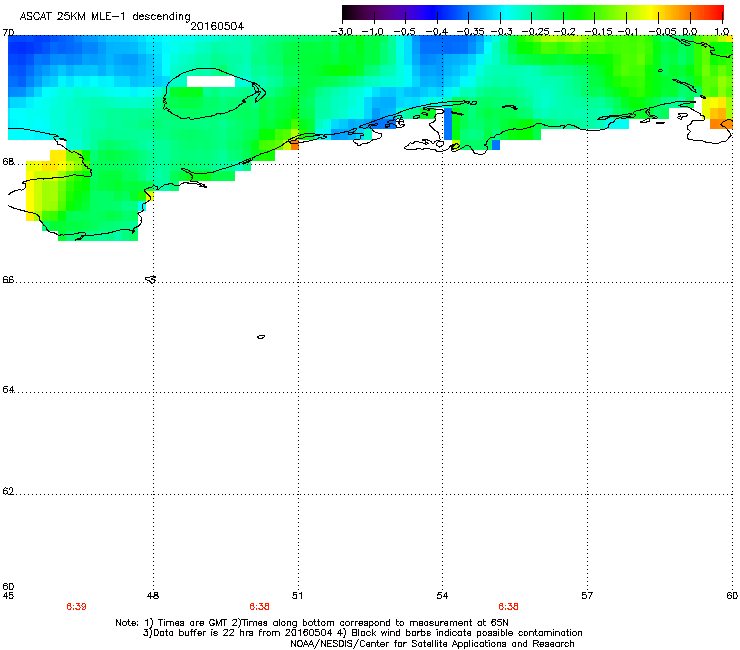Viewport: 740px width, 650px height.
Task: Click the red 6:38 stamp between 48 and 51
Action: pos(260,607)
